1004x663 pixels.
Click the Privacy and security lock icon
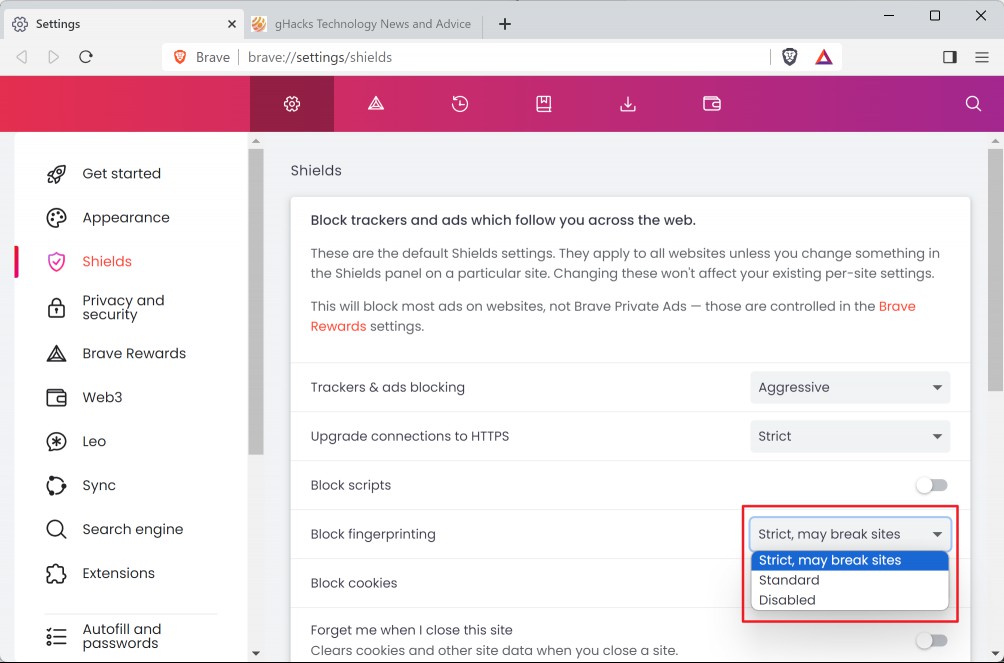56,307
